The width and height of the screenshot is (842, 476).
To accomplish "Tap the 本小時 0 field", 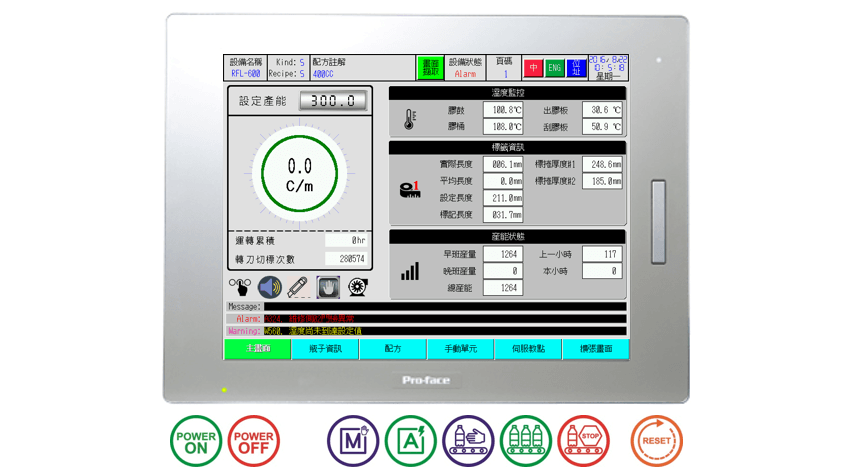I will tap(603, 271).
